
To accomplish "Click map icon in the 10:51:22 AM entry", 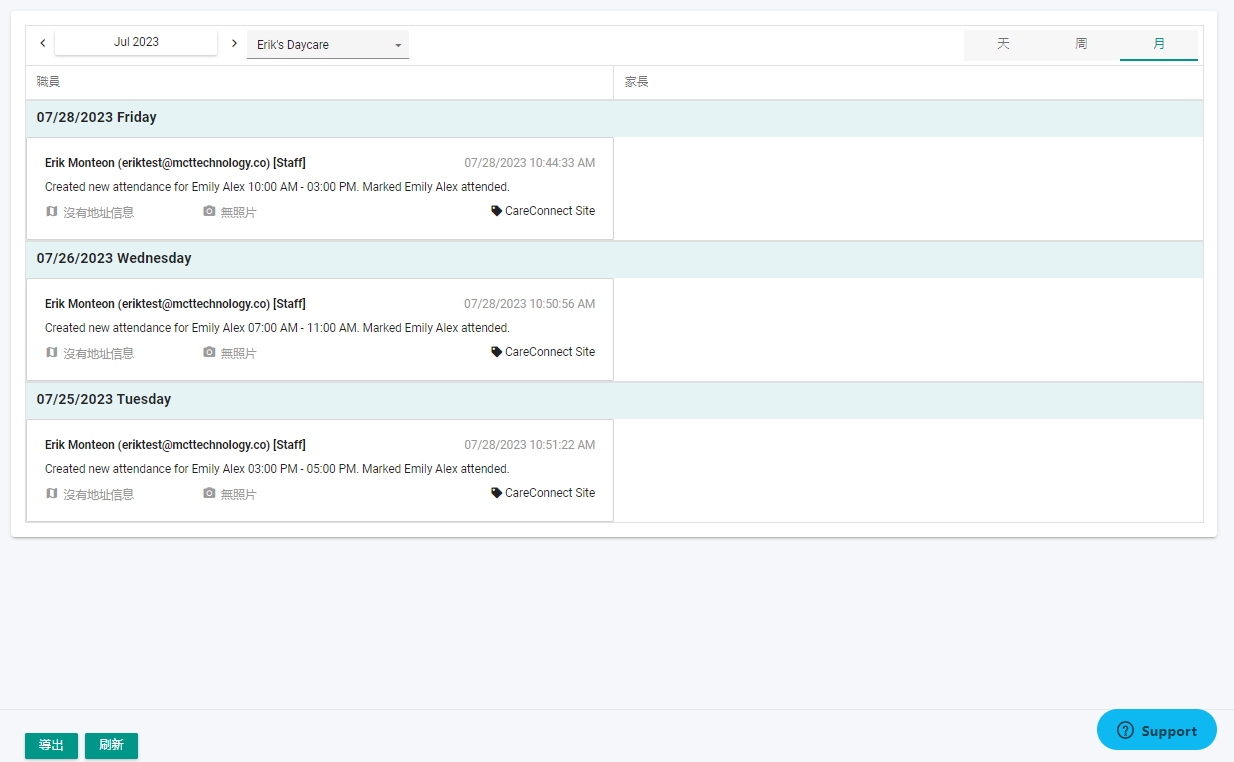I will [52, 494].
